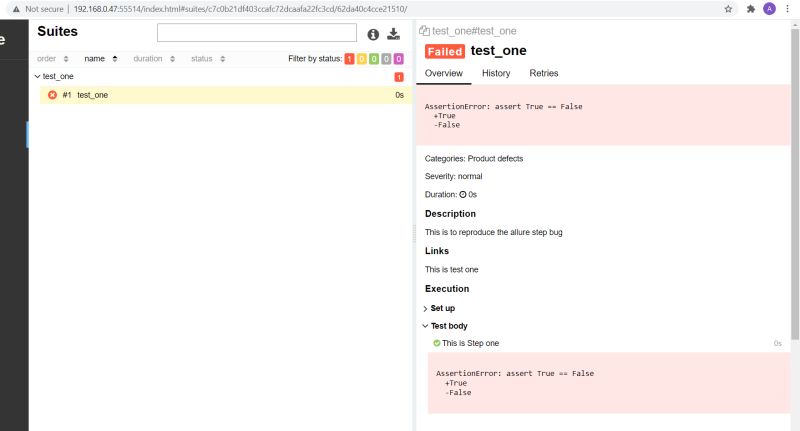Click the 0s duration on test_one row
Image resolution: width=800 pixels, height=431 pixels.
(399, 95)
